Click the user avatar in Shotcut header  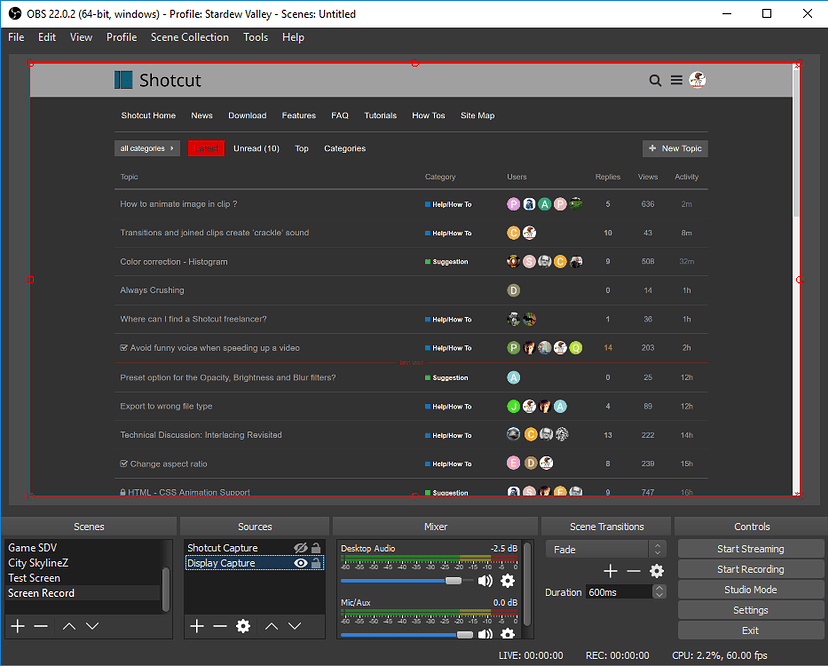pyautogui.click(x=698, y=80)
